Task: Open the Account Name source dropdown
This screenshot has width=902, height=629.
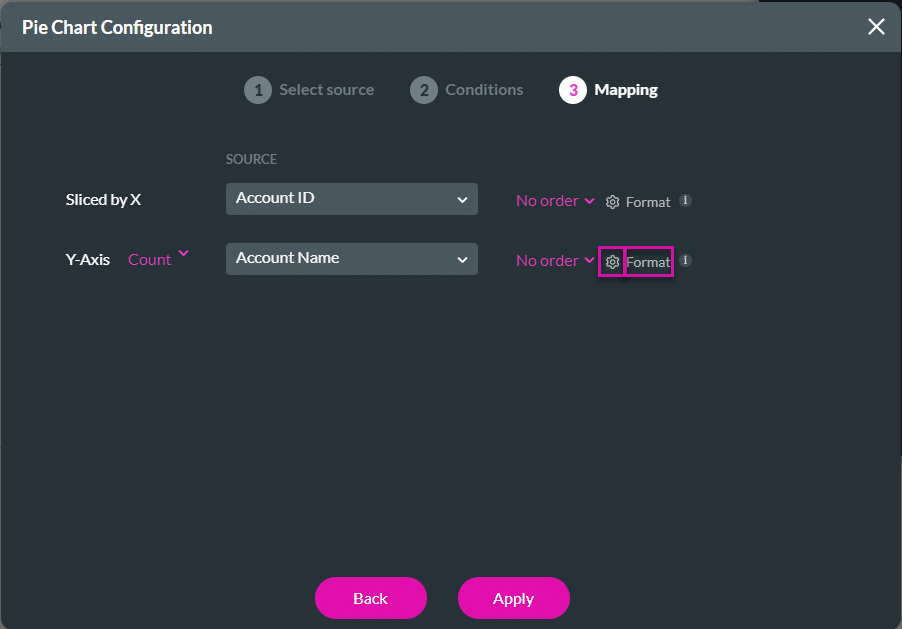Action: (x=351, y=258)
